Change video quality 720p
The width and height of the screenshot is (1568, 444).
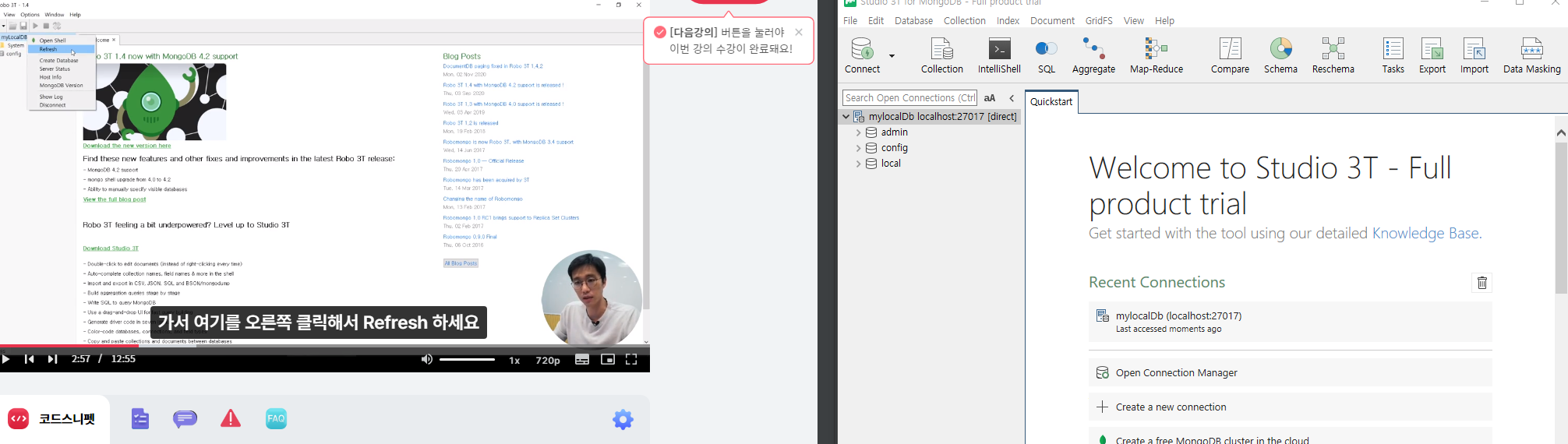click(547, 360)
